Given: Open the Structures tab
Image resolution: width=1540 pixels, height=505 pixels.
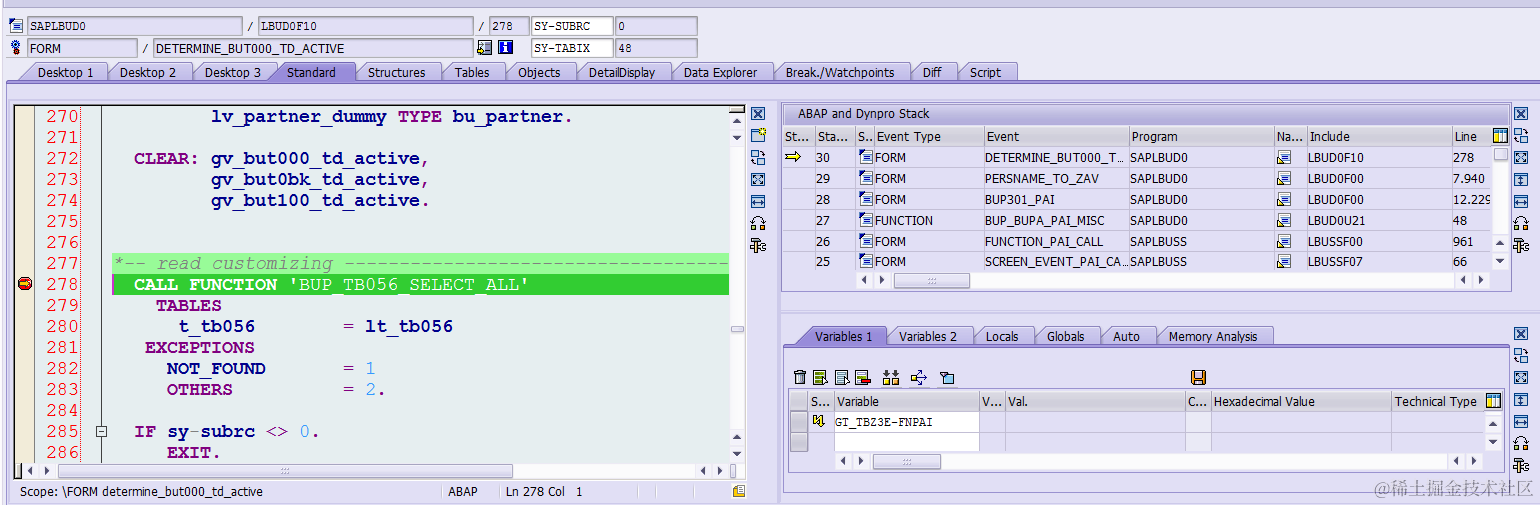Looking at the screenshot, I should [396, 72].
